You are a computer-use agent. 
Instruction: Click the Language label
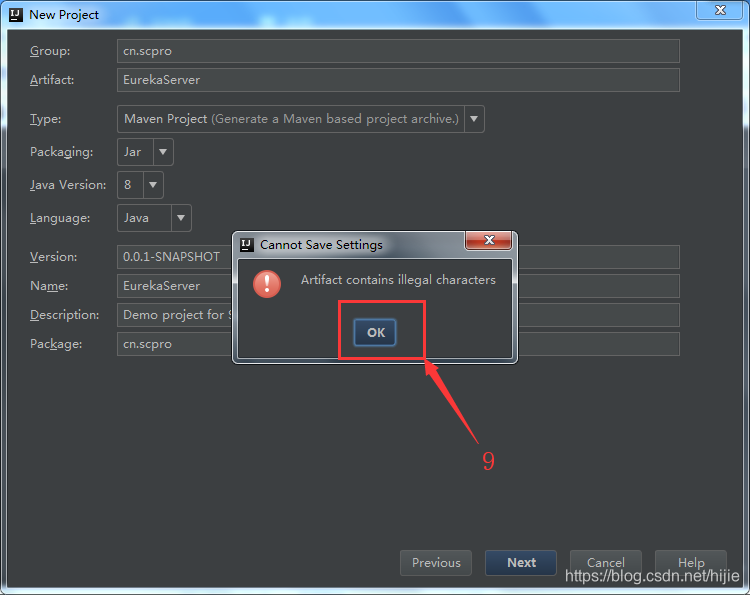point(60,218)
